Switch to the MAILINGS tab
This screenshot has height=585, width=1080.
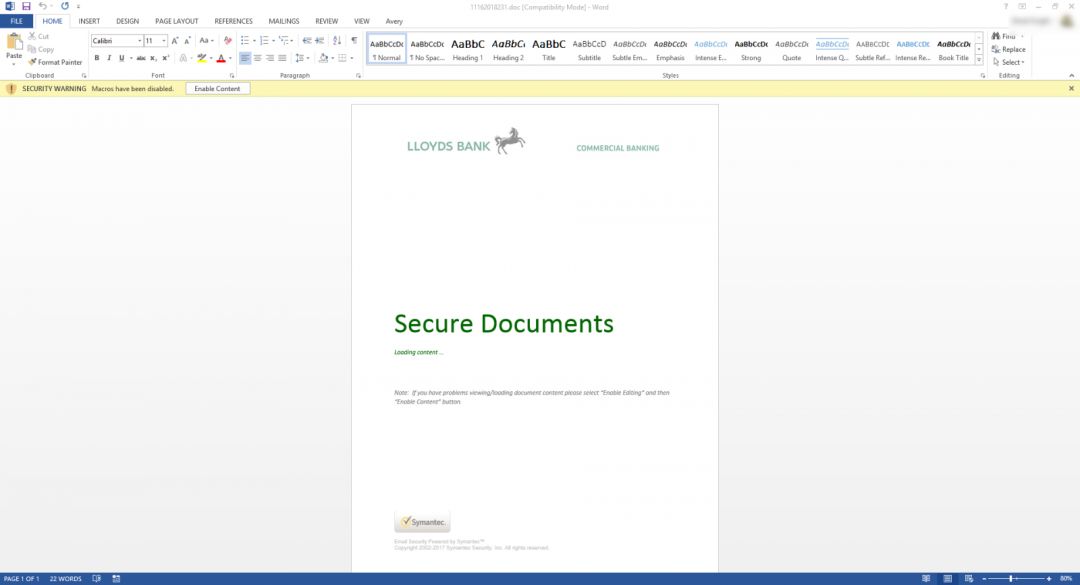tap(284, 21)
